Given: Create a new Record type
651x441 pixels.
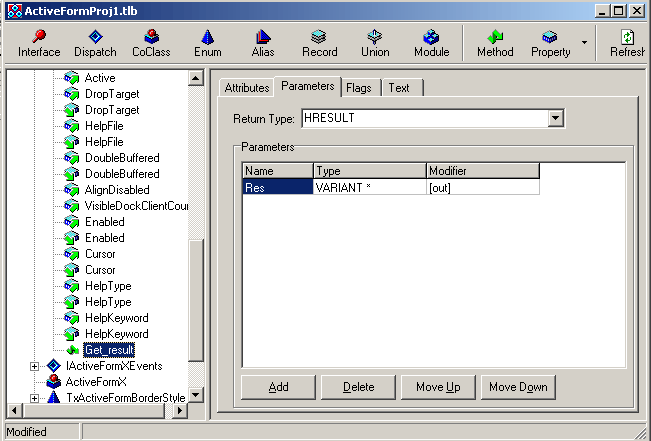Looking at the screenshot, I should click(x=319, y=43).
